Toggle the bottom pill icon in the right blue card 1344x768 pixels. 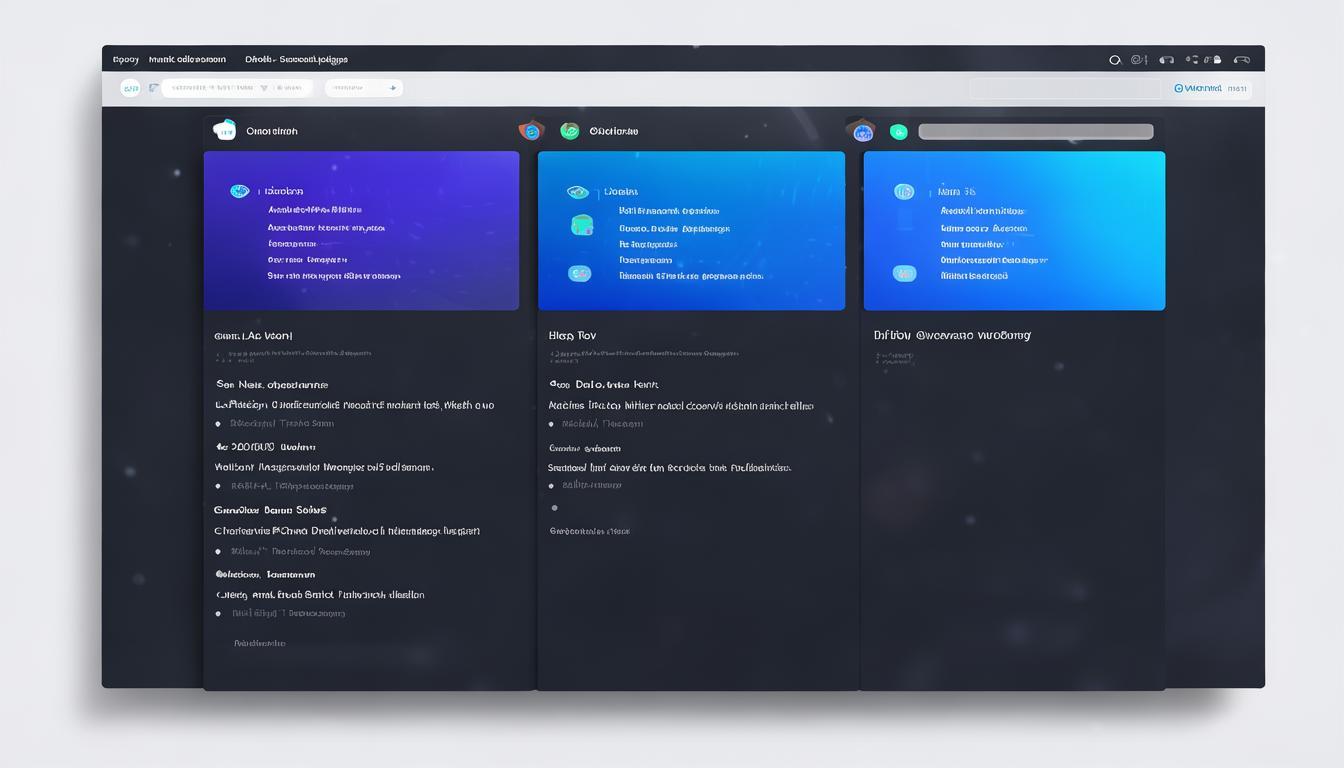(x=904, y=274)
